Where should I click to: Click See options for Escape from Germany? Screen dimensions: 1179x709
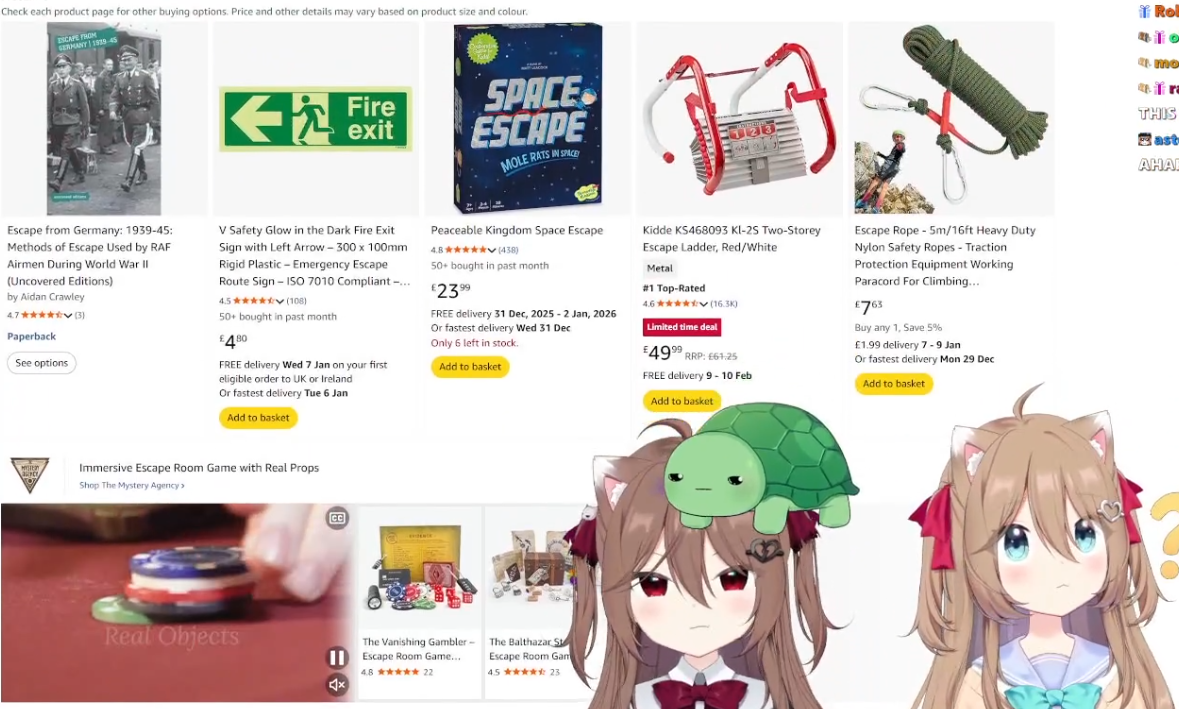41,362
